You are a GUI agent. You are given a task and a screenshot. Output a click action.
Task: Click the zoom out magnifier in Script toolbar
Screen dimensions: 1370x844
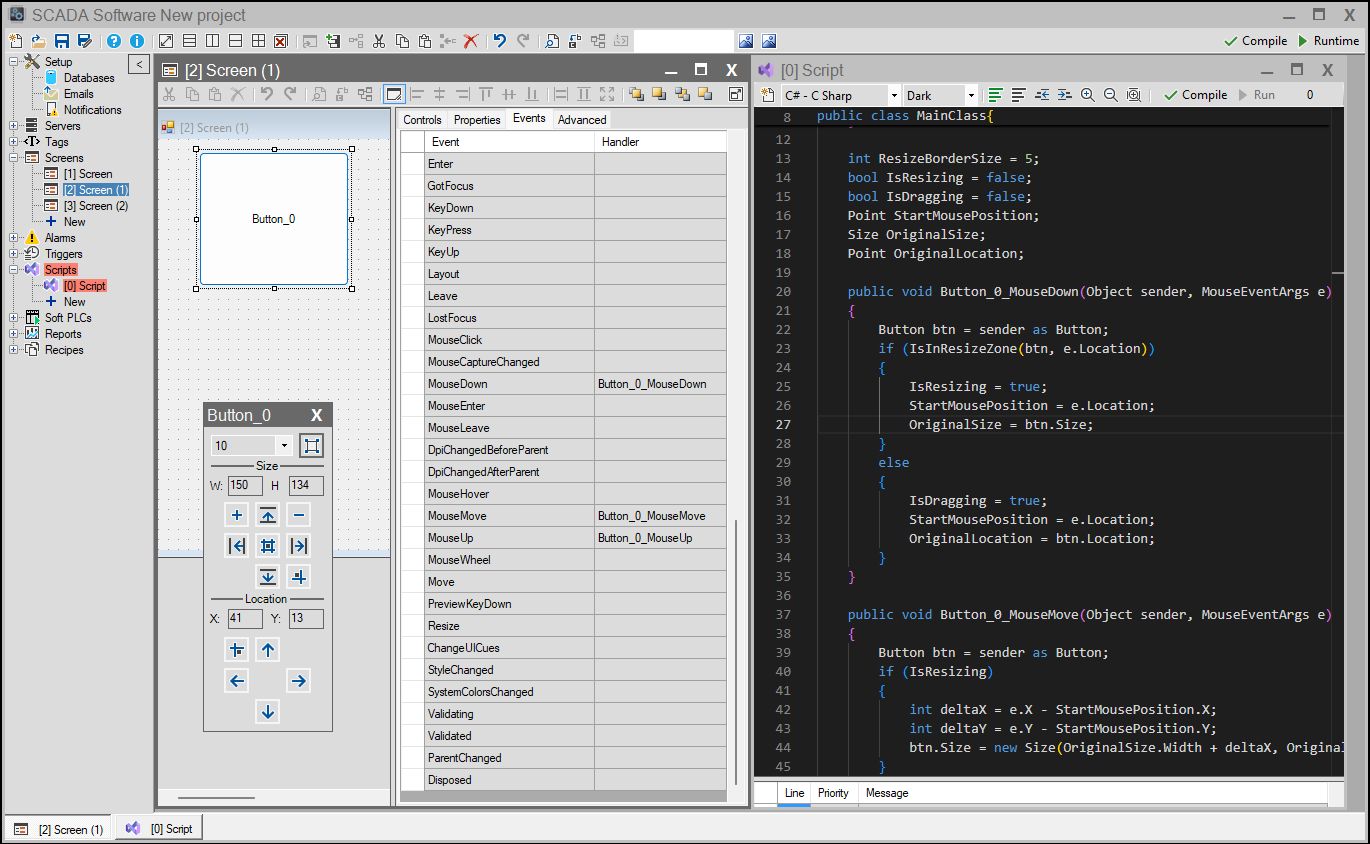tap(1110, 95)
